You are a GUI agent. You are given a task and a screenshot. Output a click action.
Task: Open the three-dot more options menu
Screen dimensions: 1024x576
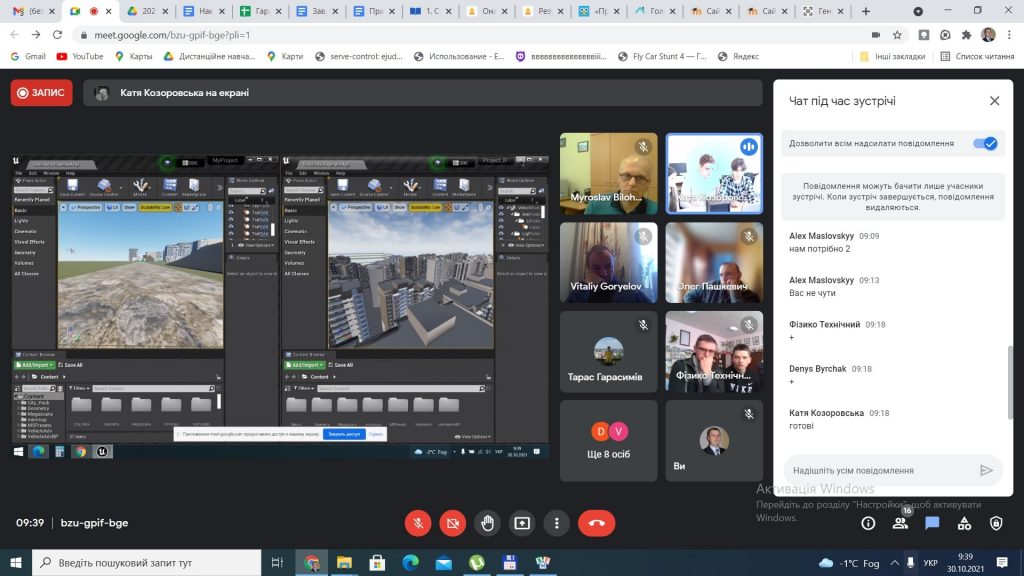pyautogui.click(x=557, y=523)
